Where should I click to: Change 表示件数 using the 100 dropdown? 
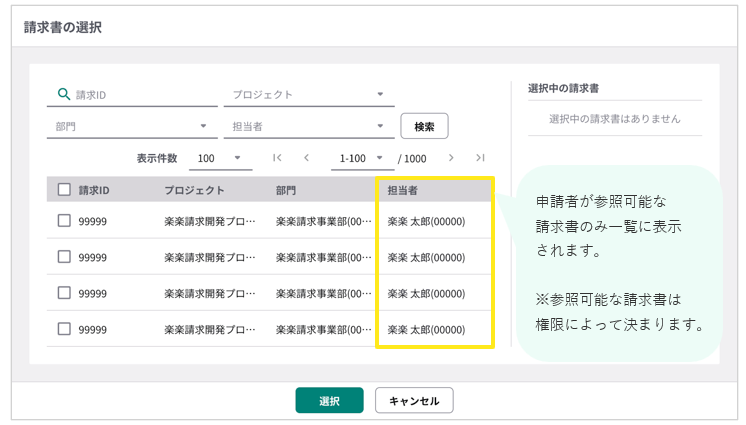click(220, 158)
